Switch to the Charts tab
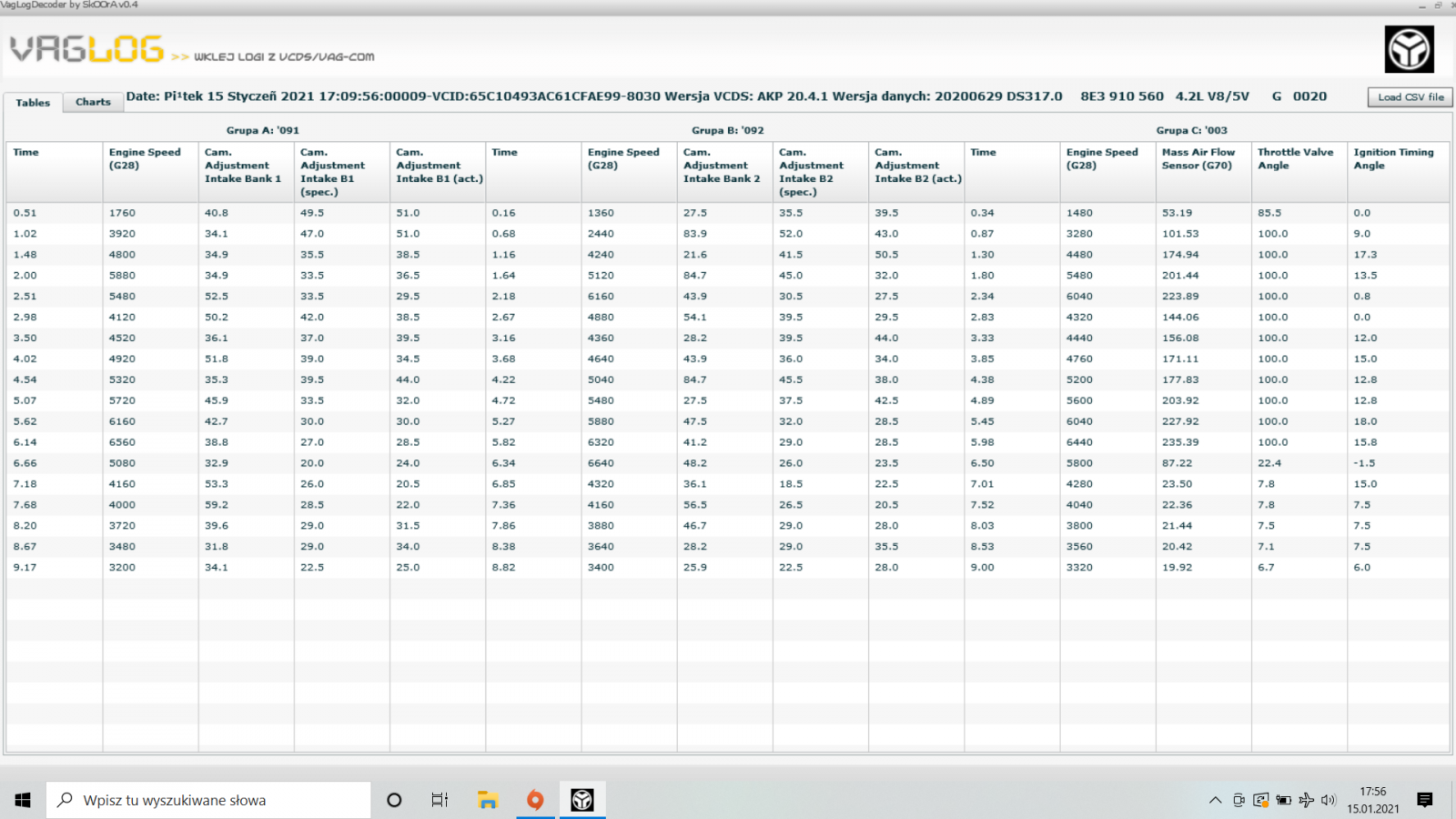 coord(93,102)
